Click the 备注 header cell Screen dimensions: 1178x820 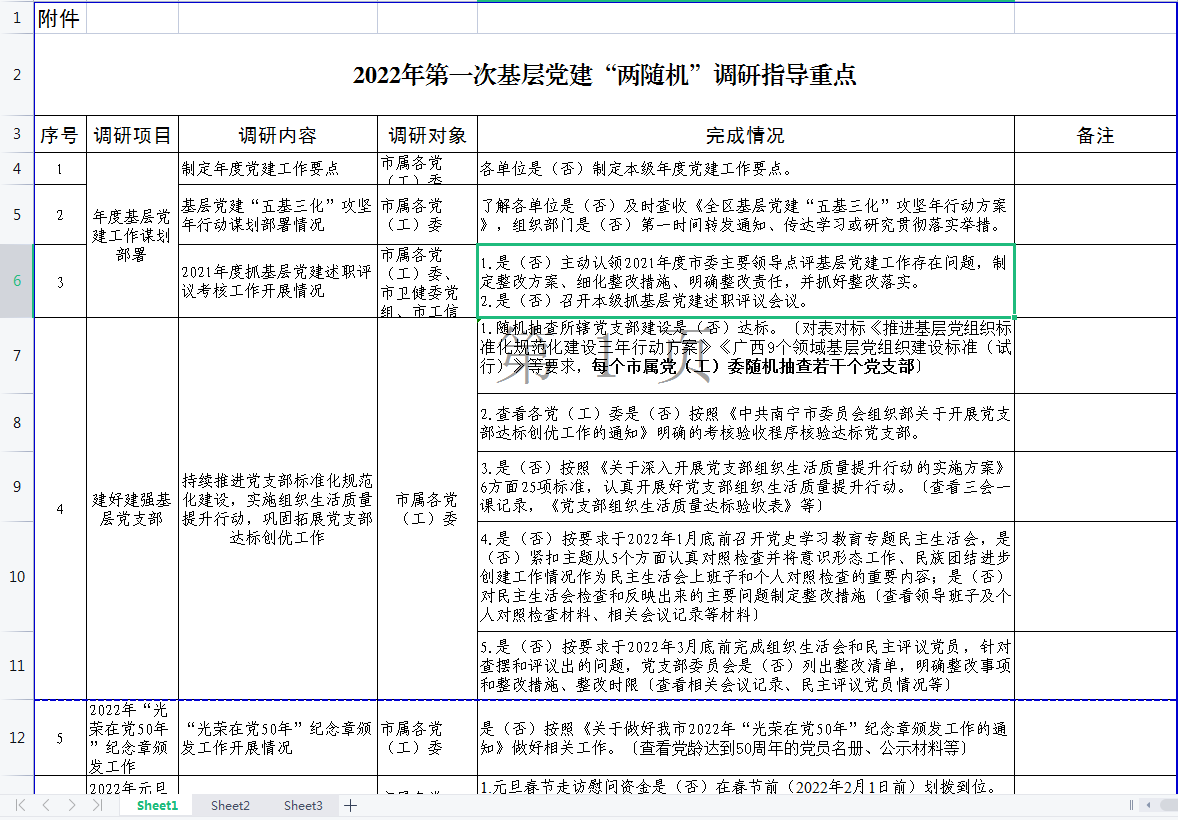point(1095,135)
